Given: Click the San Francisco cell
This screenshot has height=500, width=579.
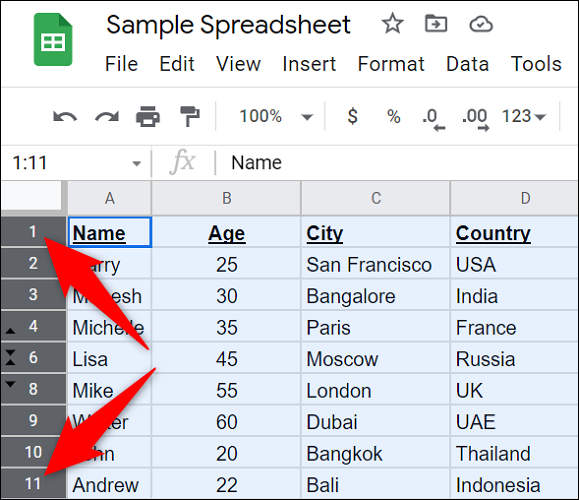Looking at the screenshot, I should tap(376, 263).
